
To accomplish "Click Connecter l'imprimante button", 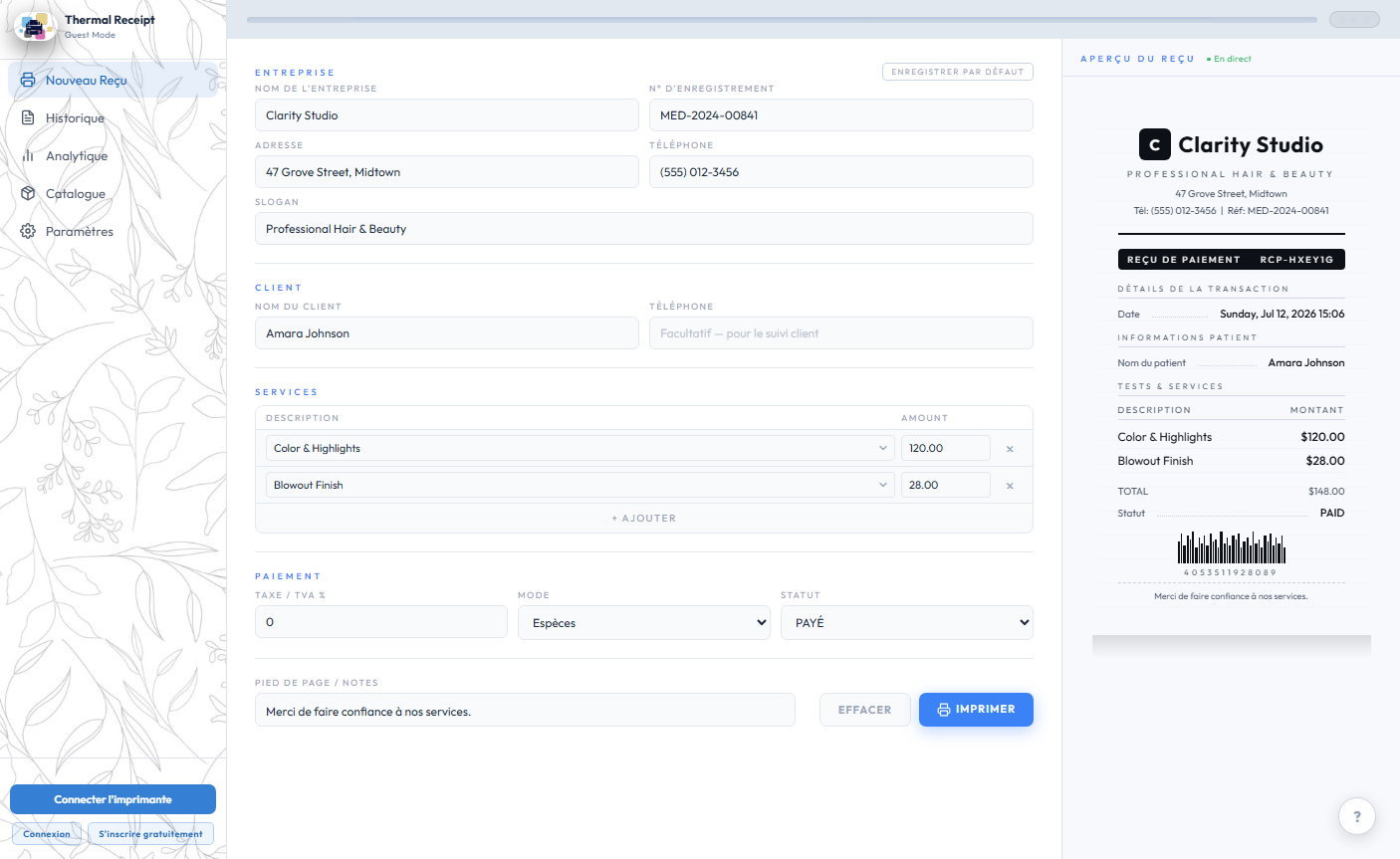I will pos(113,799).
